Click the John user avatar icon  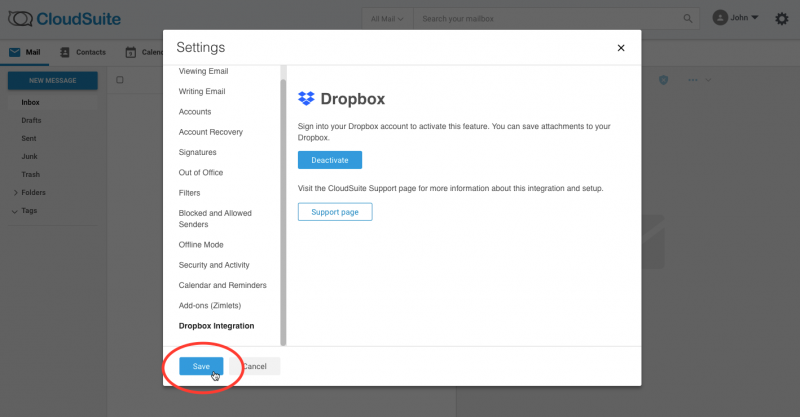pyautogui.click(x=720, y=18)
